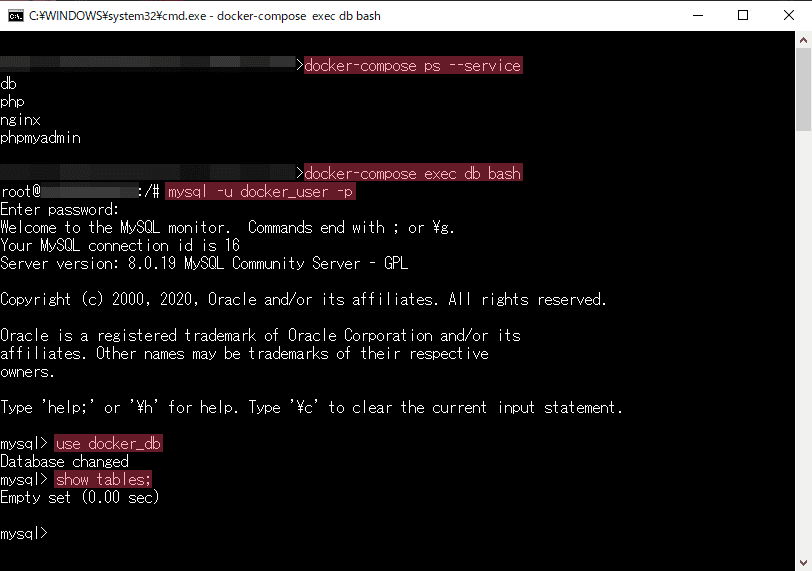This screenshot has width=812, height=571.
Task: Click the 'phpmyadmin' service line
Action: pos(40,138)
